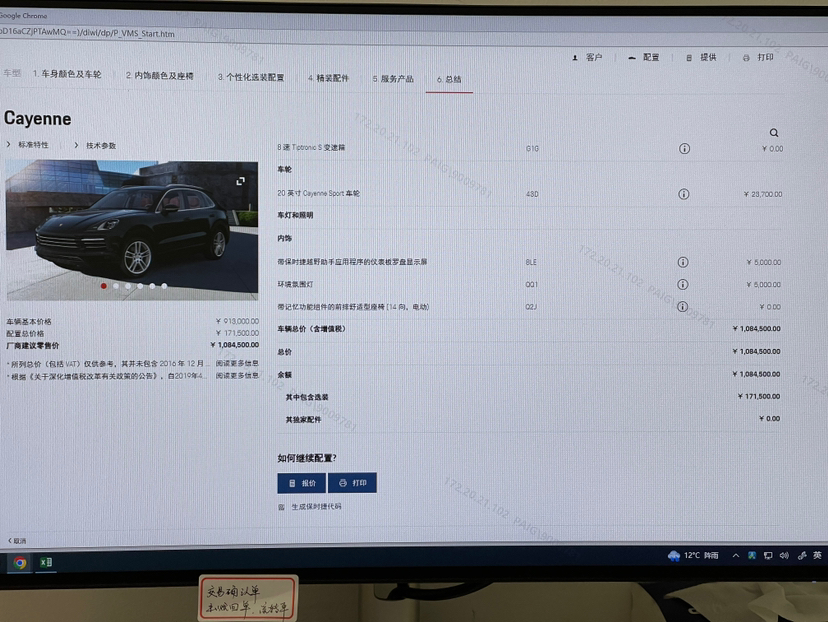Click the option code G1G
Screen dimensions: 828x622
(532, 149)
